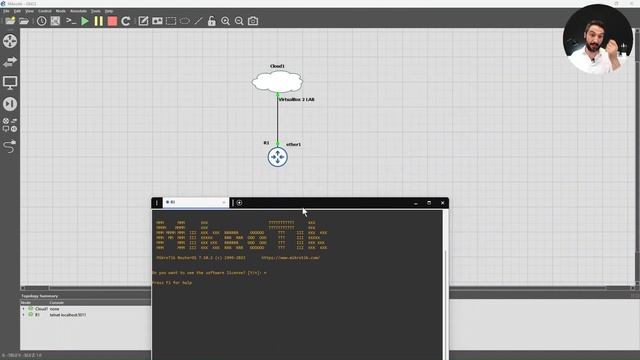Open the Tools menu

click(96, 11)
